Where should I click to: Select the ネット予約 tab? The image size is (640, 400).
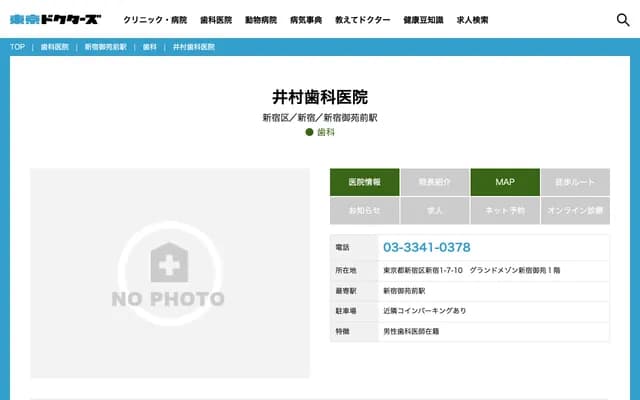[505, 211]
